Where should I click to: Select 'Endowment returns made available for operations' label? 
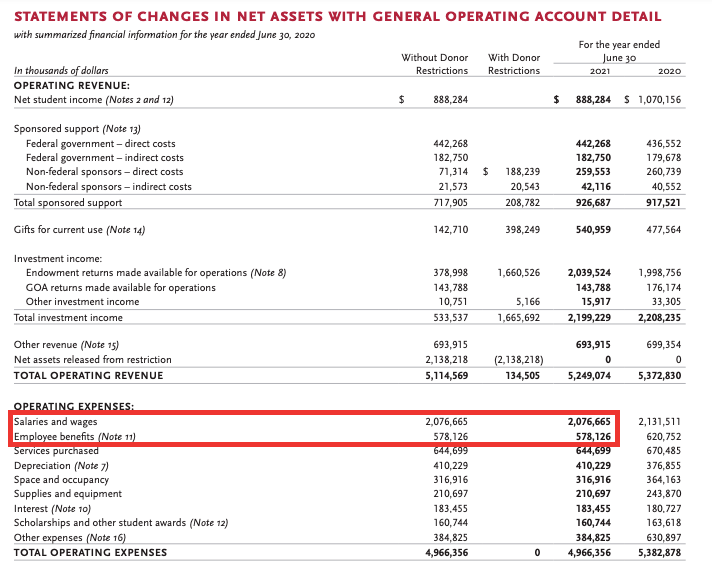136,273
